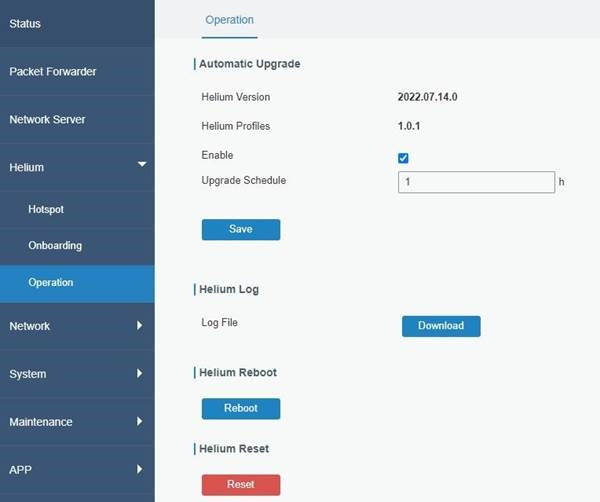Viewport: 600px width, 502px height.
Task: Click the Helium Reboot heading
Action: tap(238, 372)
